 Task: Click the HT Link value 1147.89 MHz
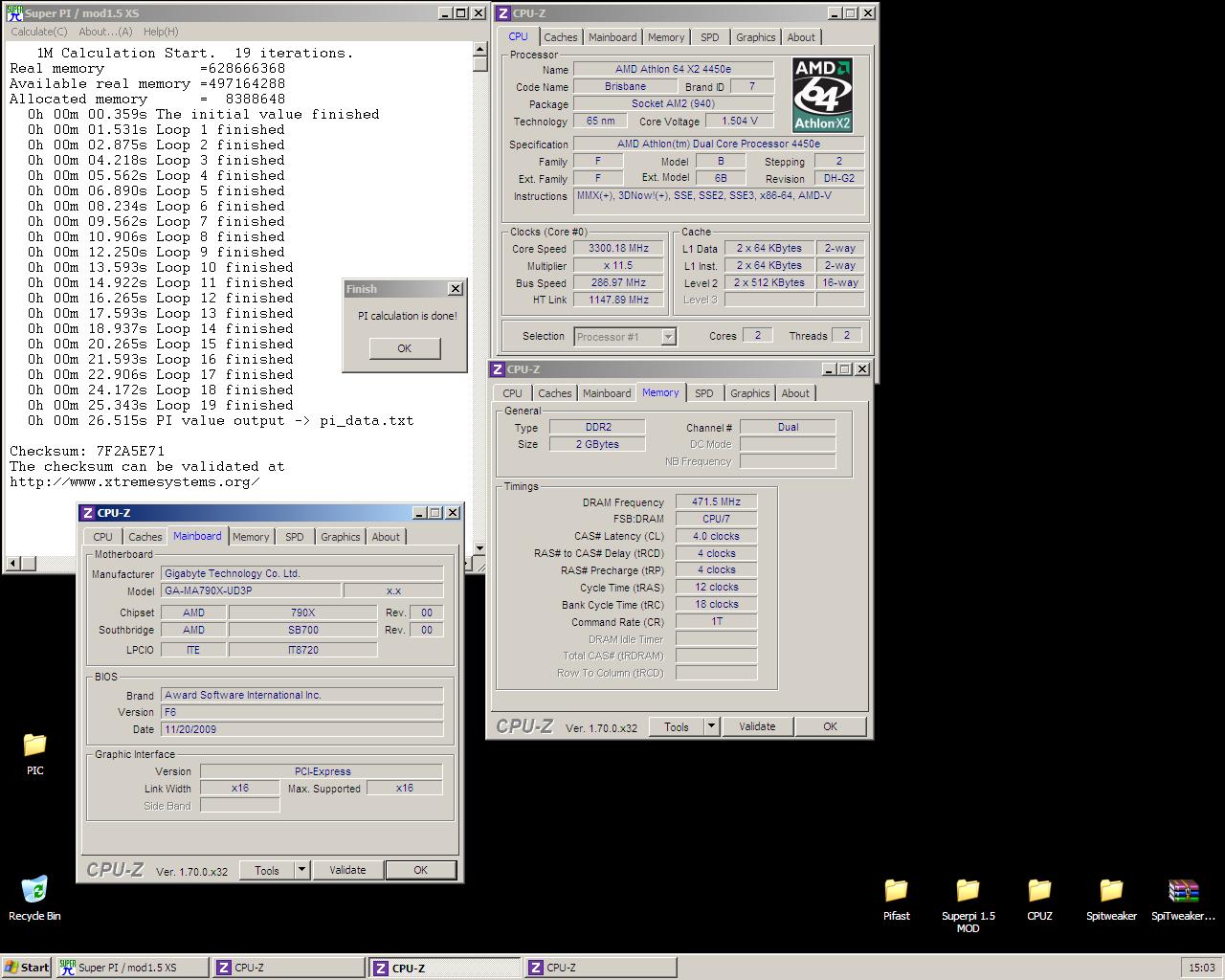click(x=618, y=300)
